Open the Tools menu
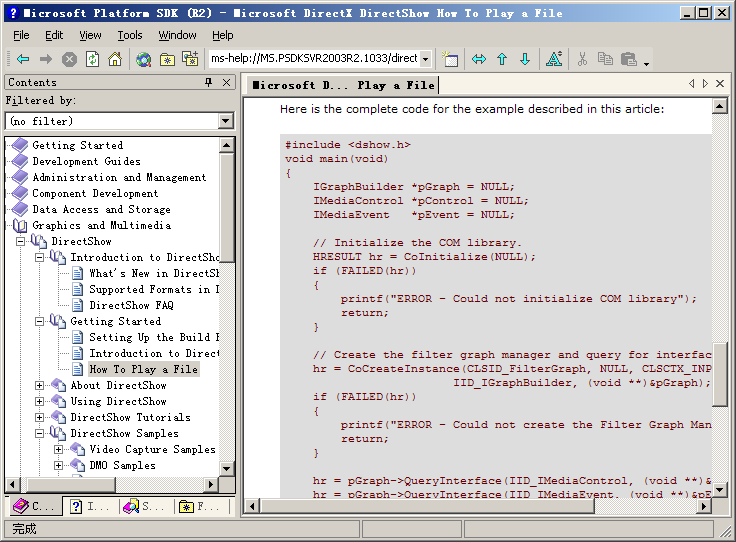Image resolution: width=736 pixels, height=542 pixels. pyautogui.click(x=130, y=36)
